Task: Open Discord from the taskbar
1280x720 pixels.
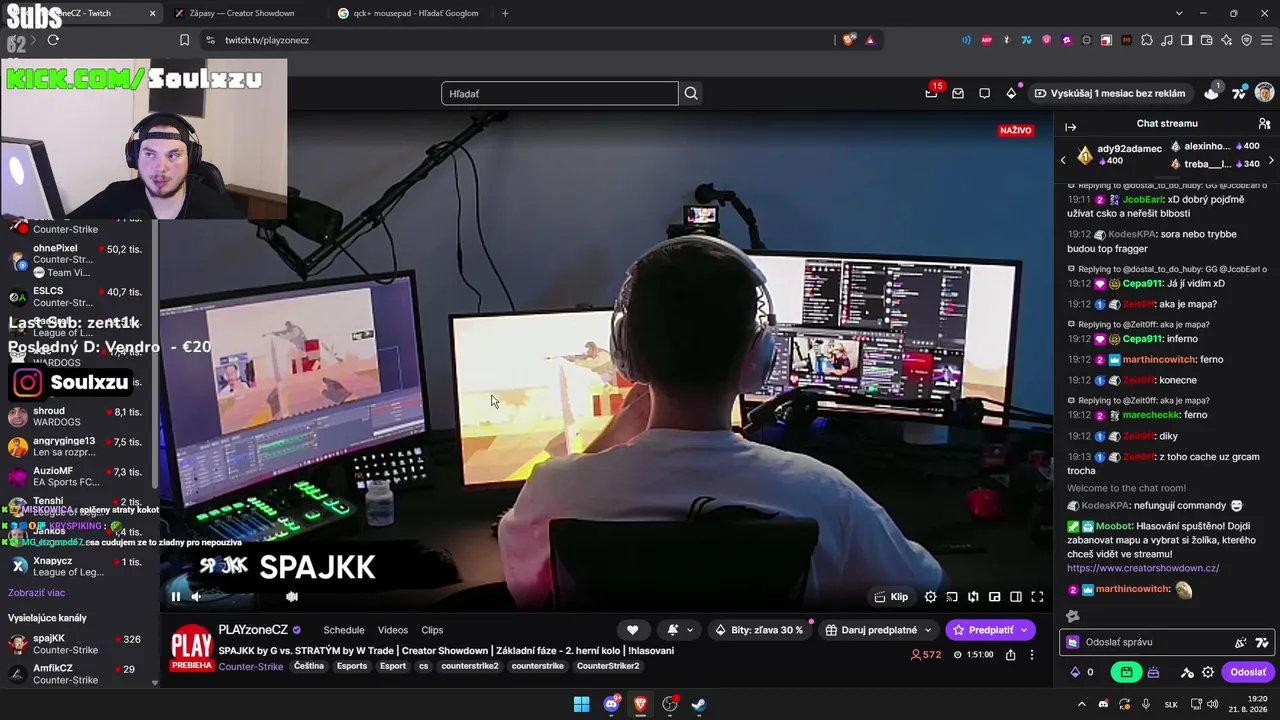Action: pos(611,704)
